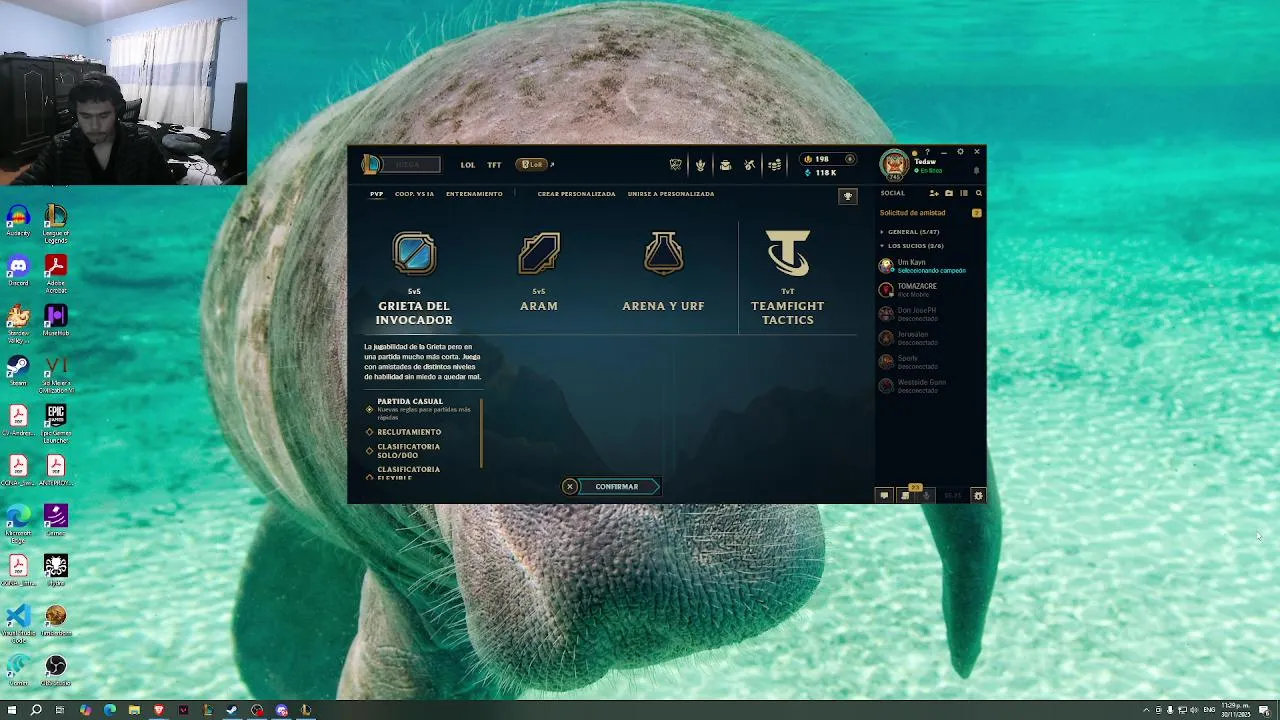Open client settings gear at top
The image size is (1280, 720).
(960, 152)
